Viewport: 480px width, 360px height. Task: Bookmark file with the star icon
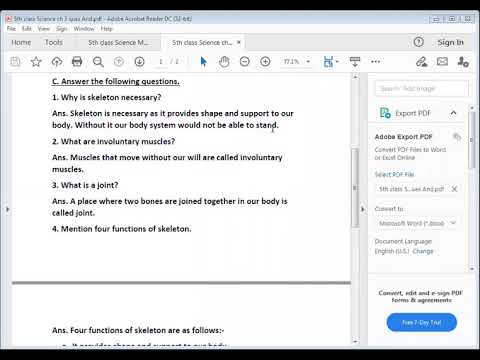(36, 62)
